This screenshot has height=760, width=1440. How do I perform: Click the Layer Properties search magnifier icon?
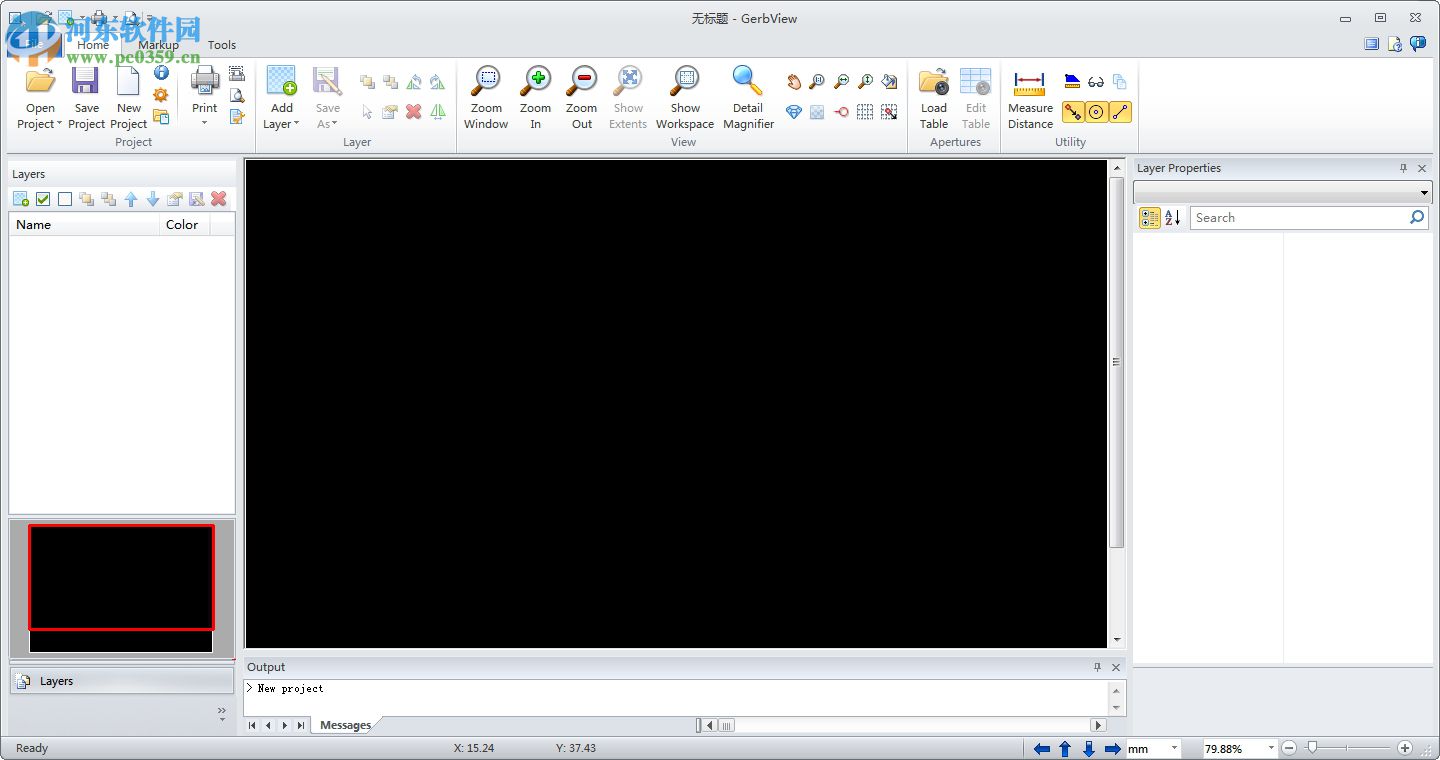(1417, 217)
